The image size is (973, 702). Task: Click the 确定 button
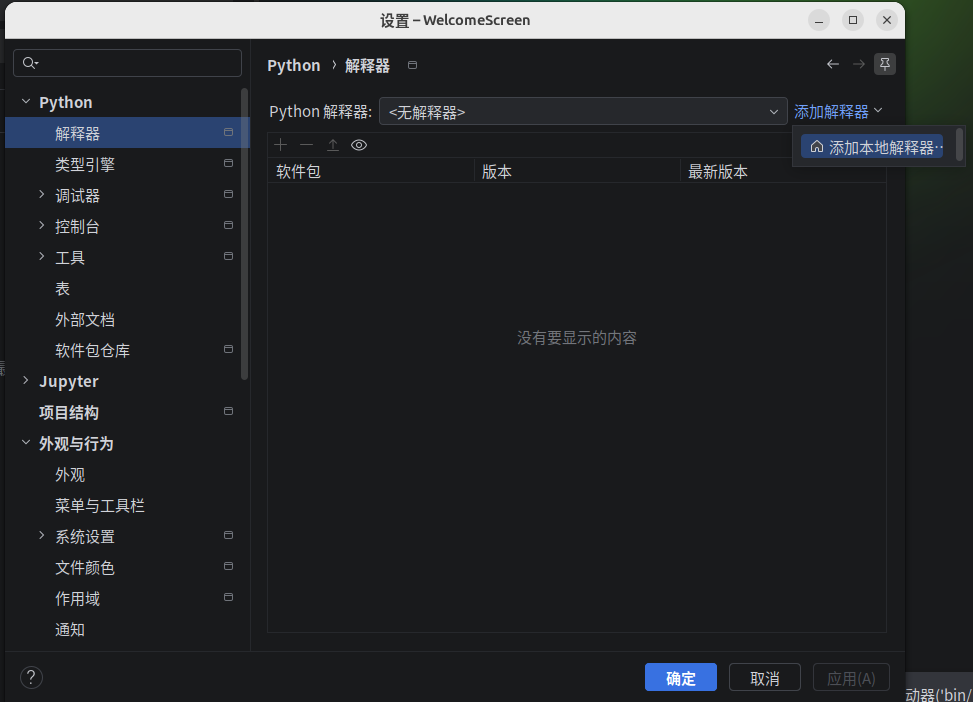681,677
